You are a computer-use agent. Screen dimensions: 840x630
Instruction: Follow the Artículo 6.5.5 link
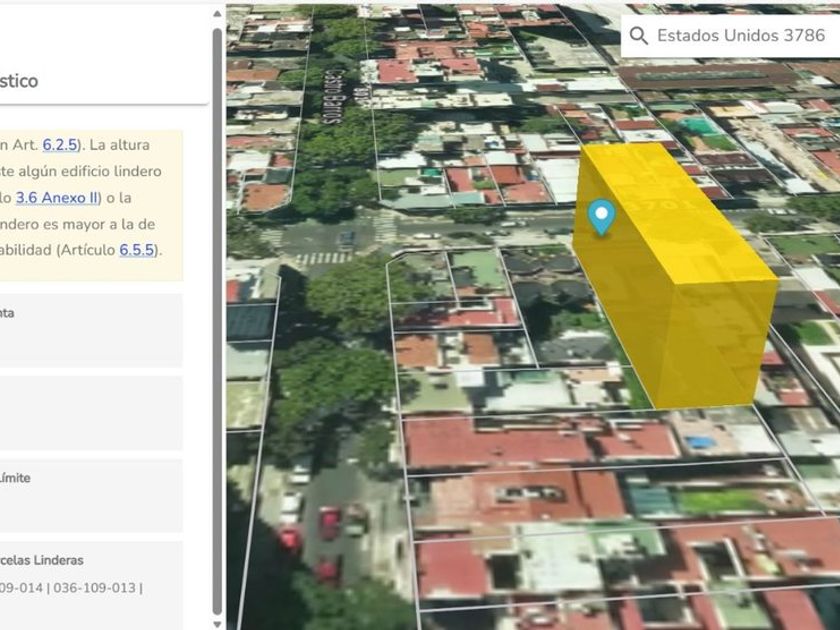[x=136, y=249]
